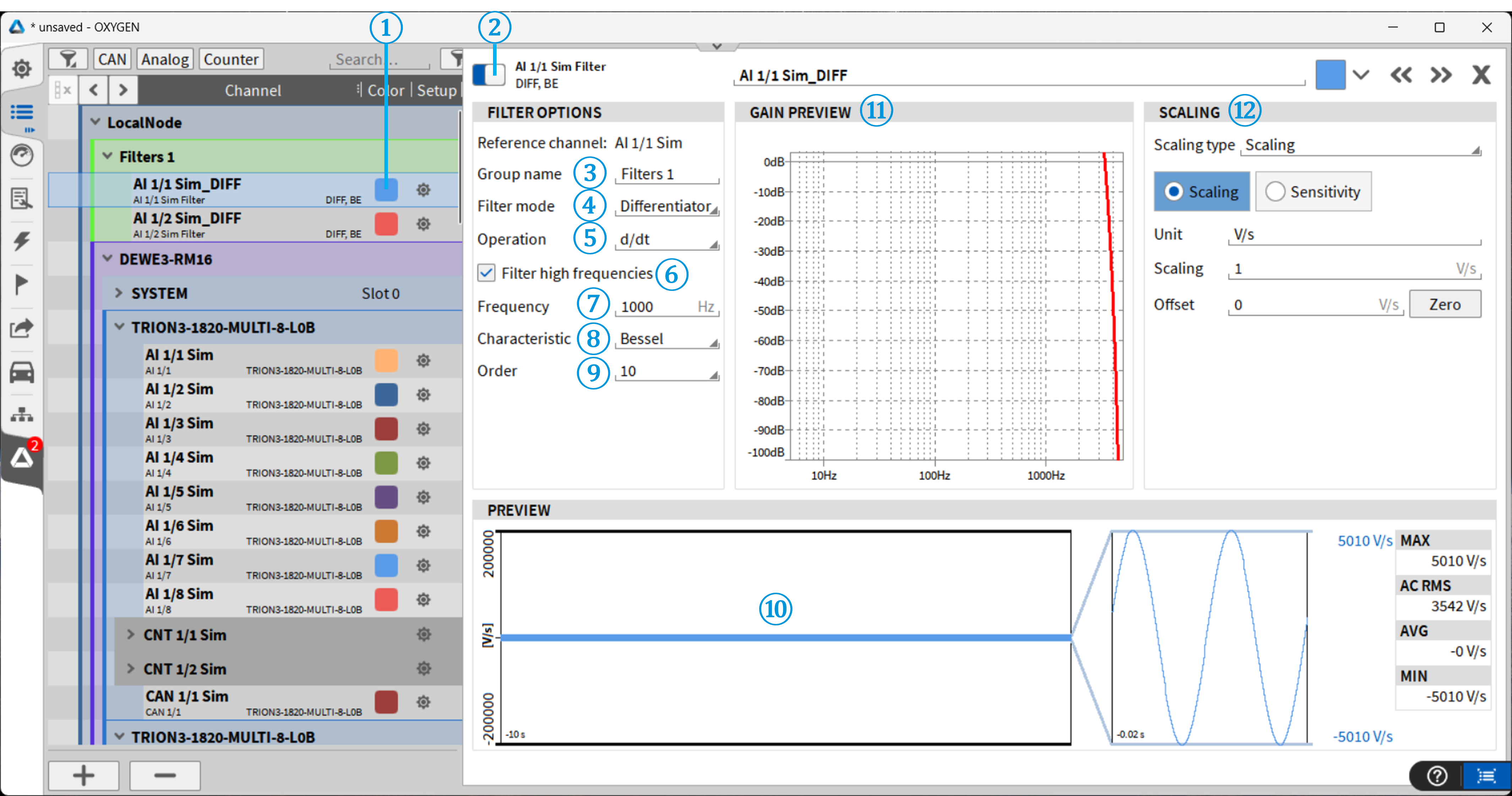
Task: Click the AI 1/3 Sim color swatch
Action: (385, 429)
